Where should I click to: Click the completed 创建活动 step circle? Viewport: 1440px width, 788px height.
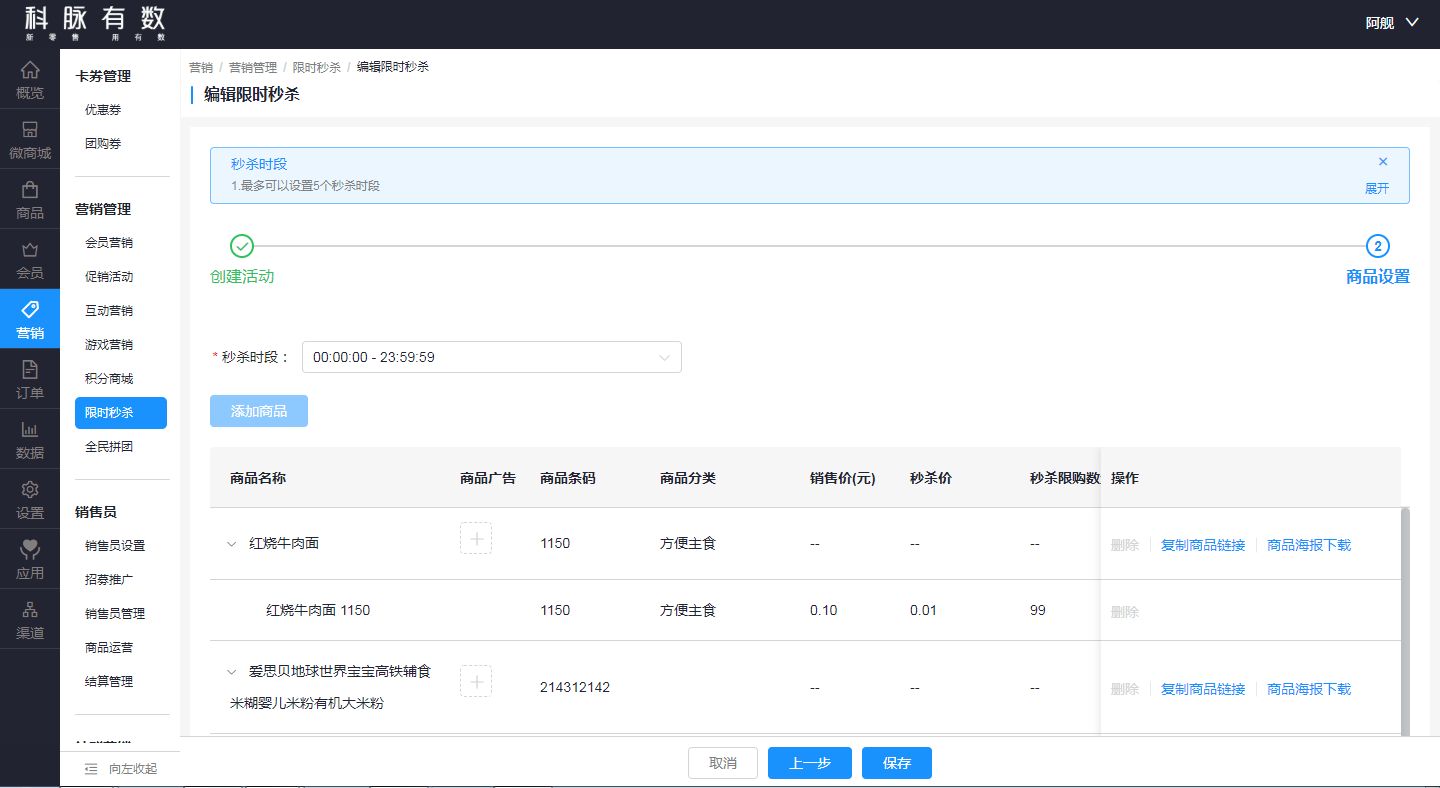tap(242, 246)
